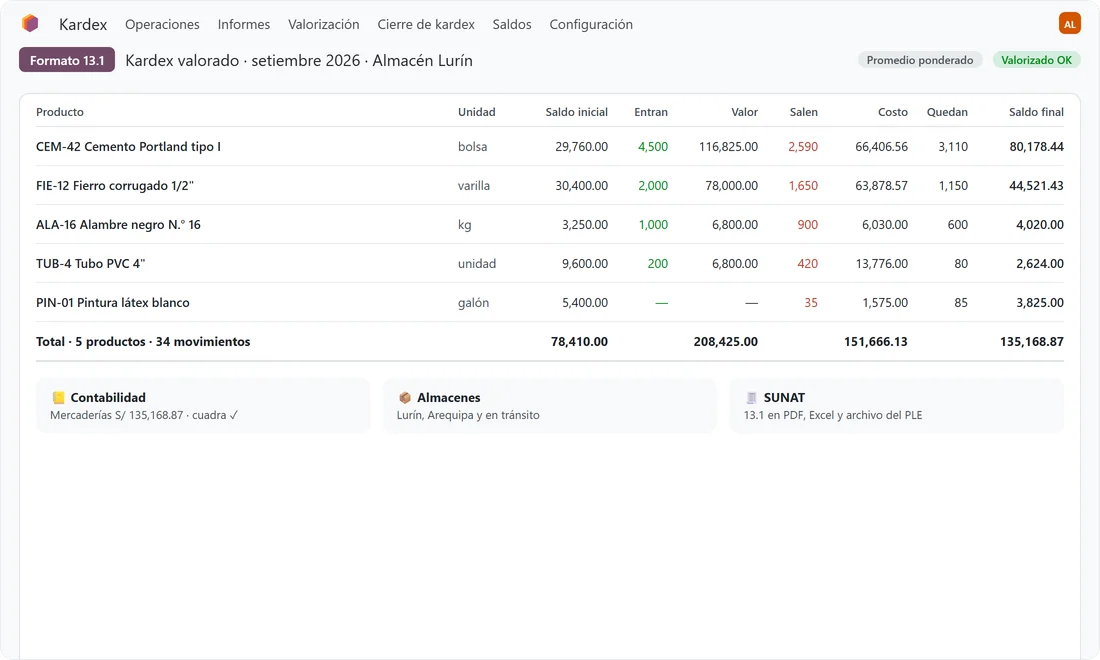Click the Promedio ponderado tag
The height and width of the screenshot is (660, 1100).
920,60
